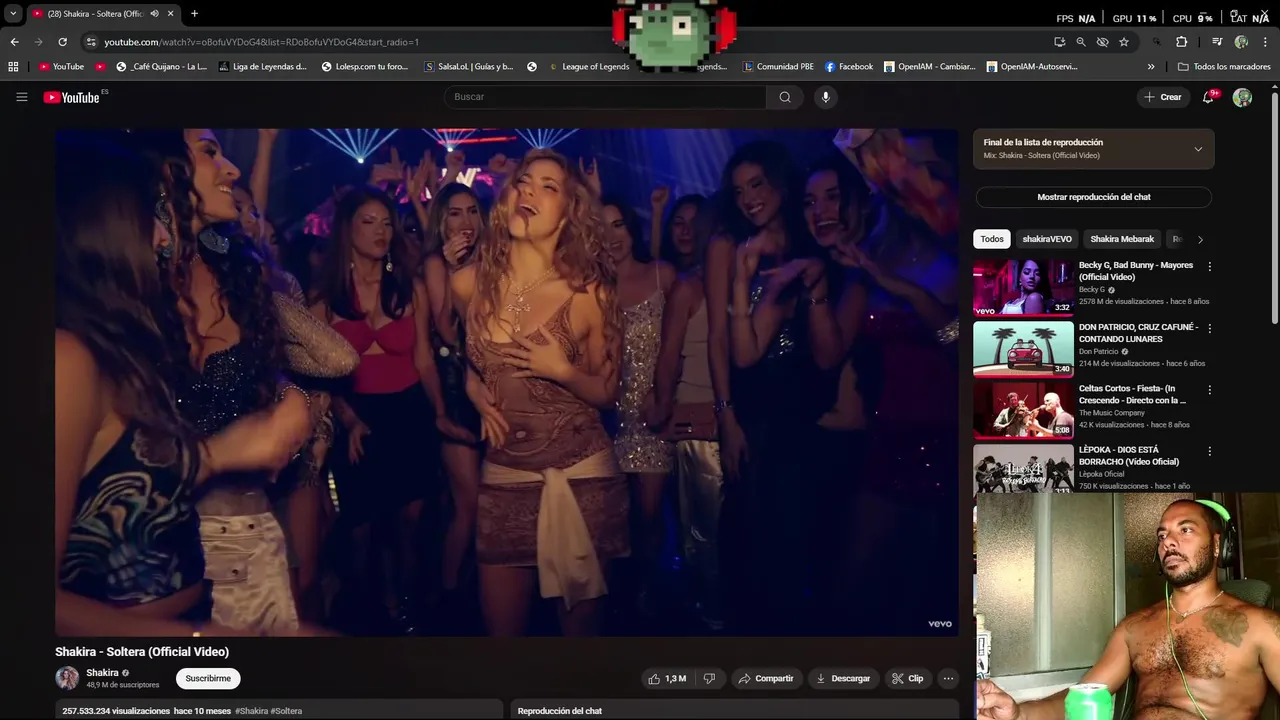The image size is (1280, 720).
Task: Open options for Becky G Mayores video
Action: (x=1209, y=267)
